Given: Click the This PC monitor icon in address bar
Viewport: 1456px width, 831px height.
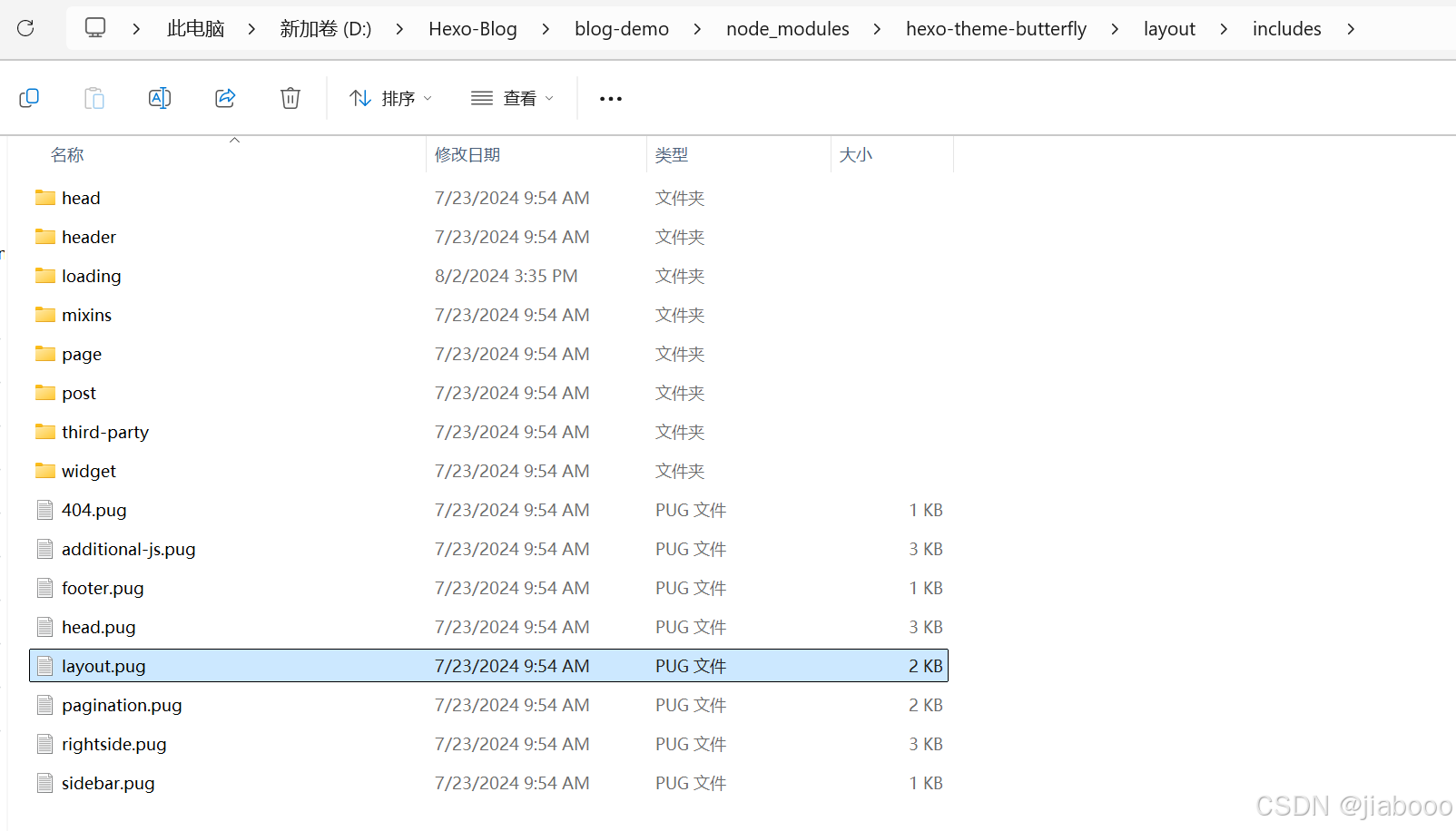Looking at the screenshot, I should tap(95, 28).
